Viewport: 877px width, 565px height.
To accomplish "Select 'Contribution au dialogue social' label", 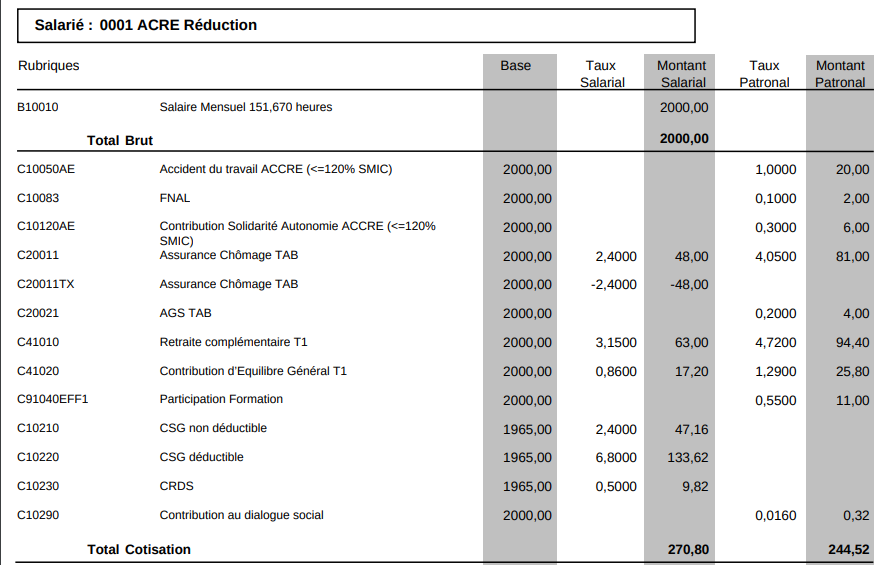I will pyautogui.click(x=241, y=516).
